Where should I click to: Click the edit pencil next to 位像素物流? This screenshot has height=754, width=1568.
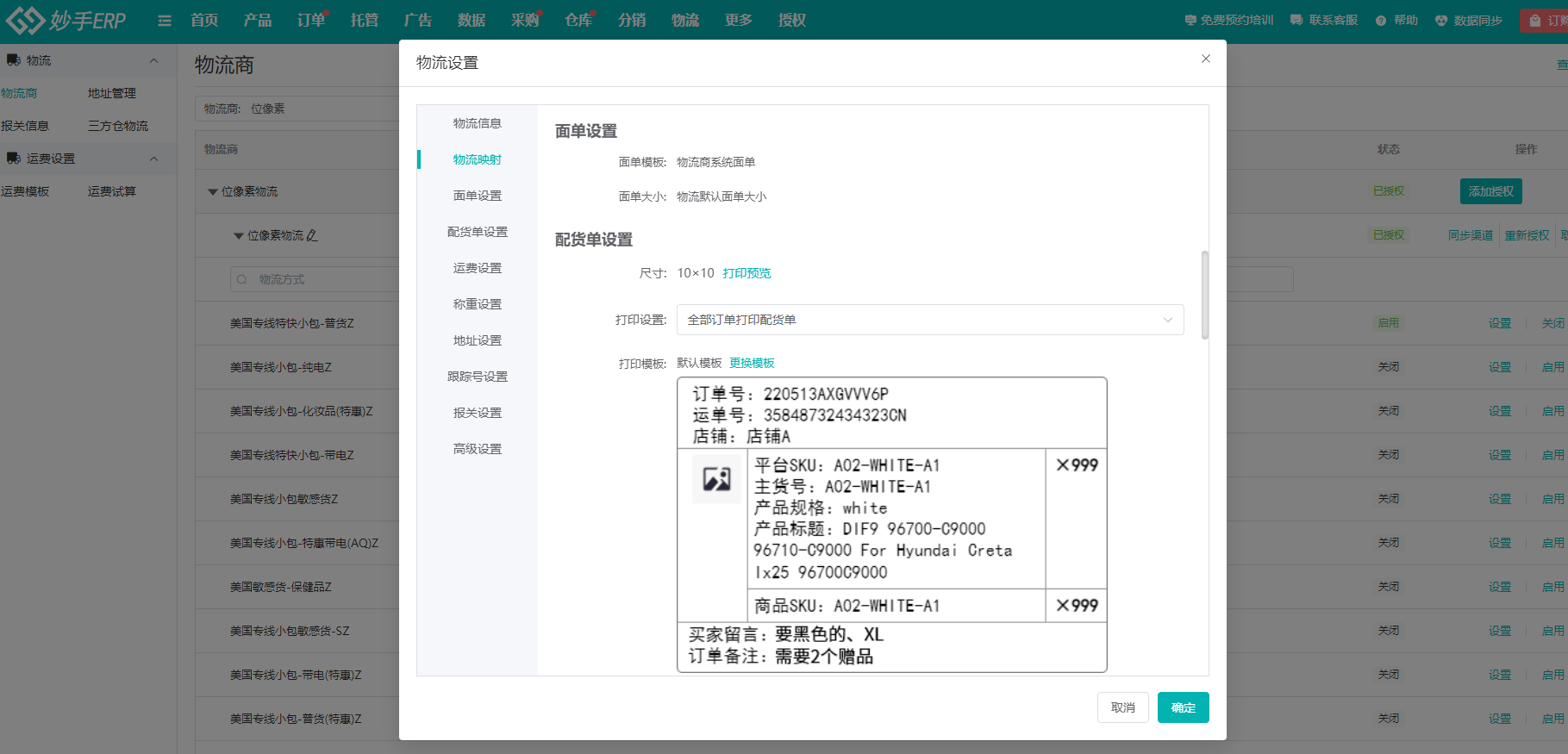[312, 235]
